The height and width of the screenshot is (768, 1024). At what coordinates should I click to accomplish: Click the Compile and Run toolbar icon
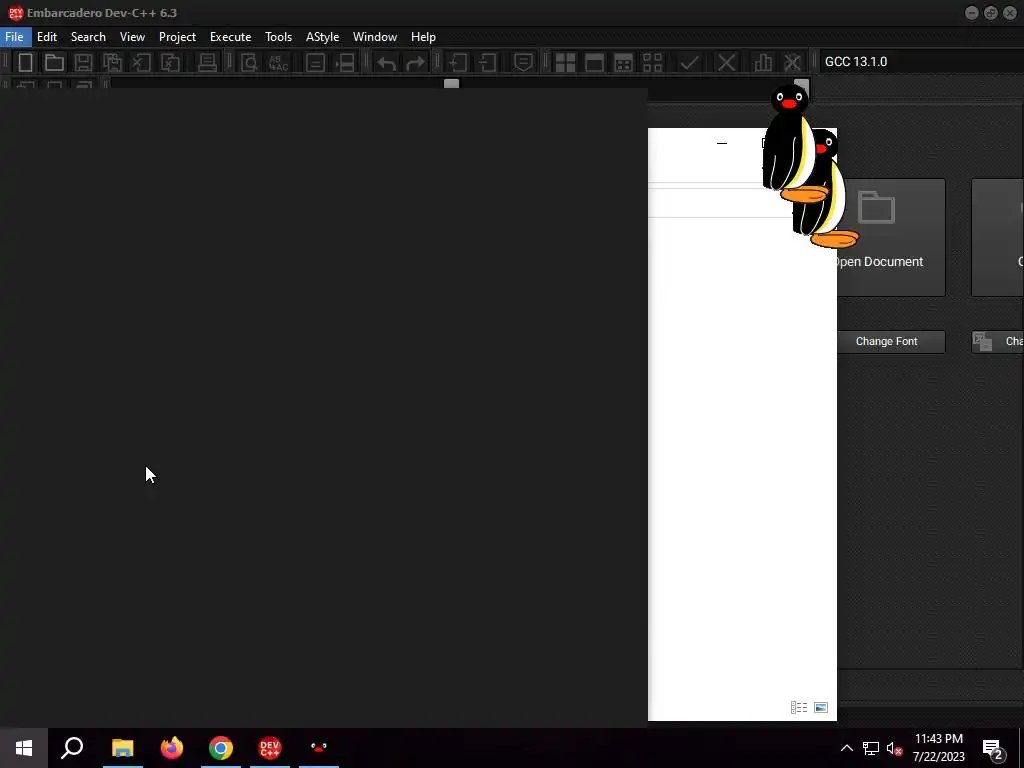point(624,63)
